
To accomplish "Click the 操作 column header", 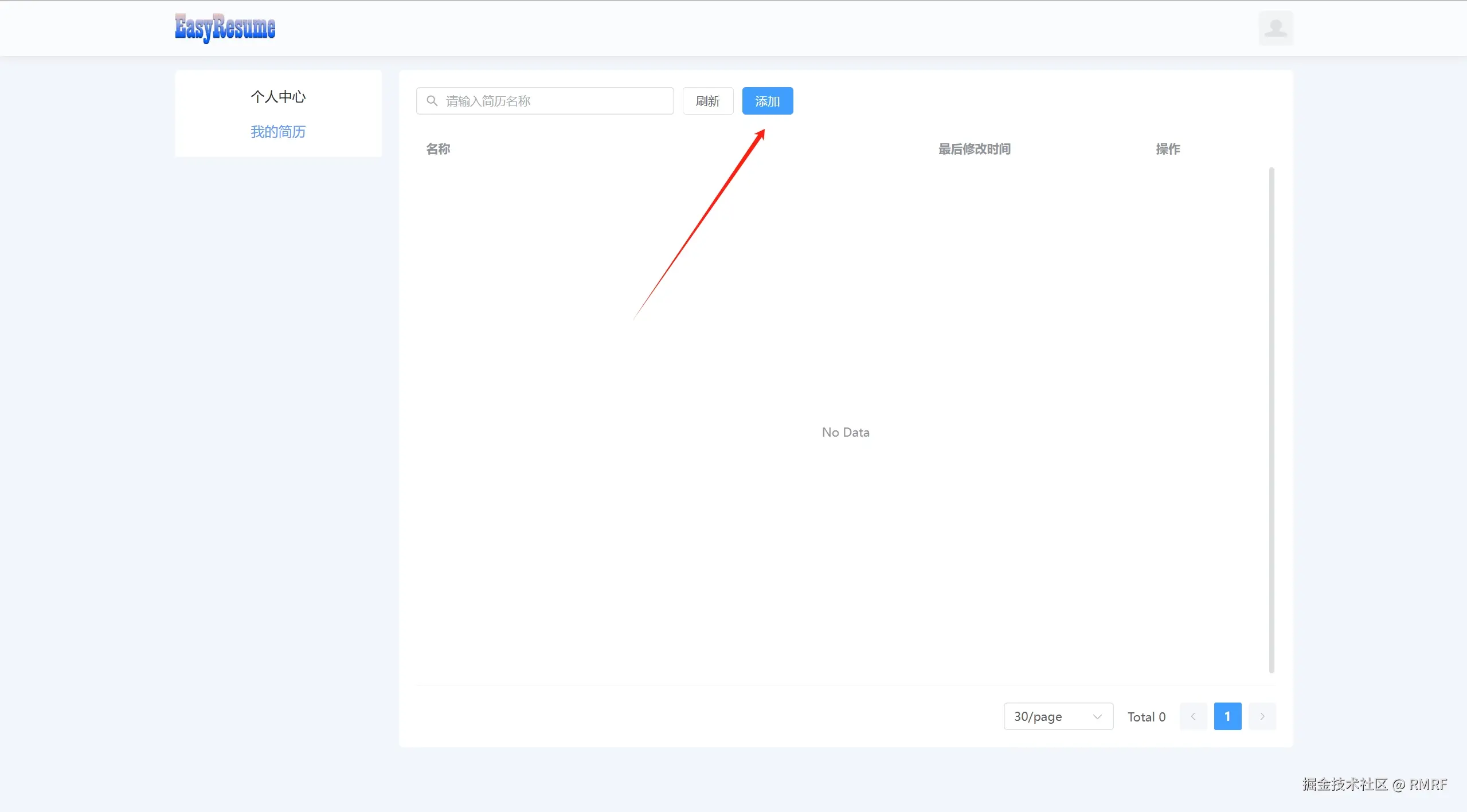I will (x=1168, y=149).
